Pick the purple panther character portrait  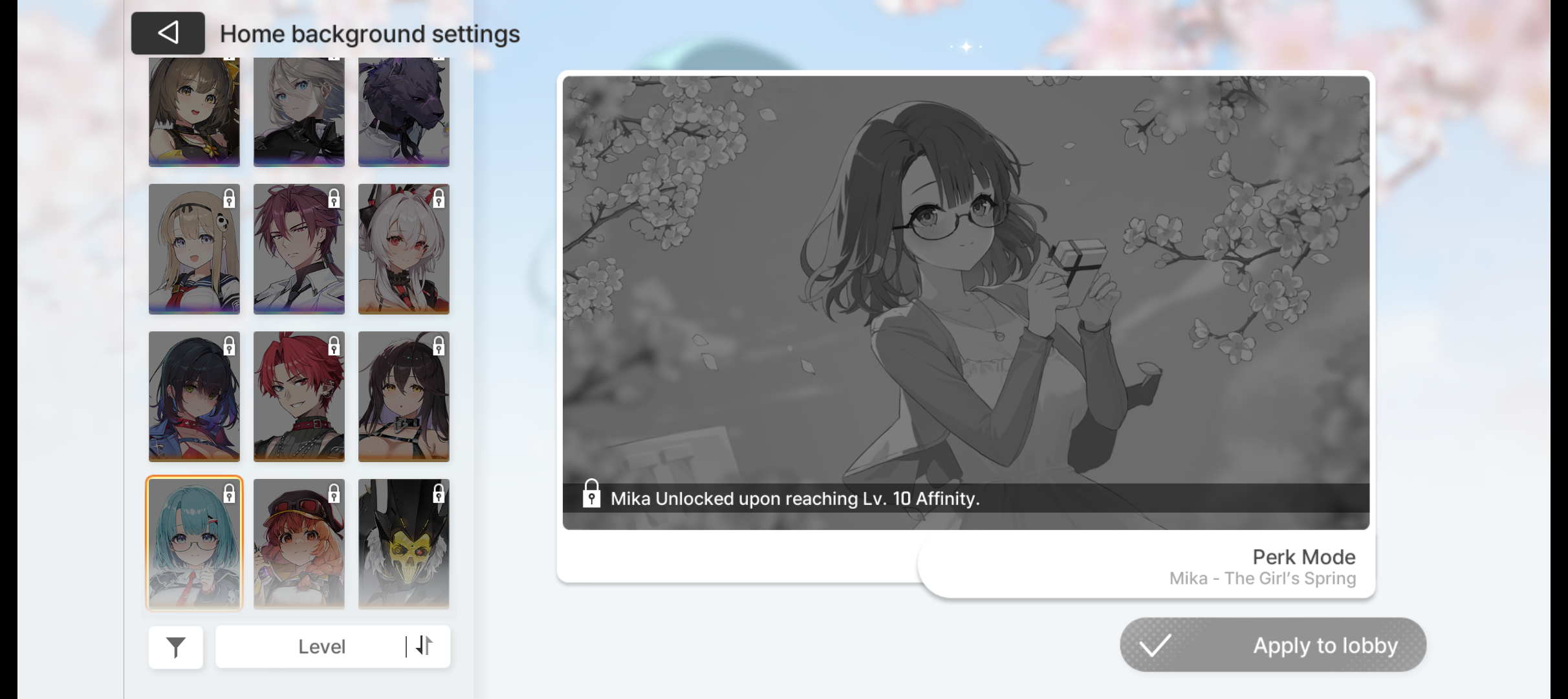pyautogui.click(x=404, y=111)
